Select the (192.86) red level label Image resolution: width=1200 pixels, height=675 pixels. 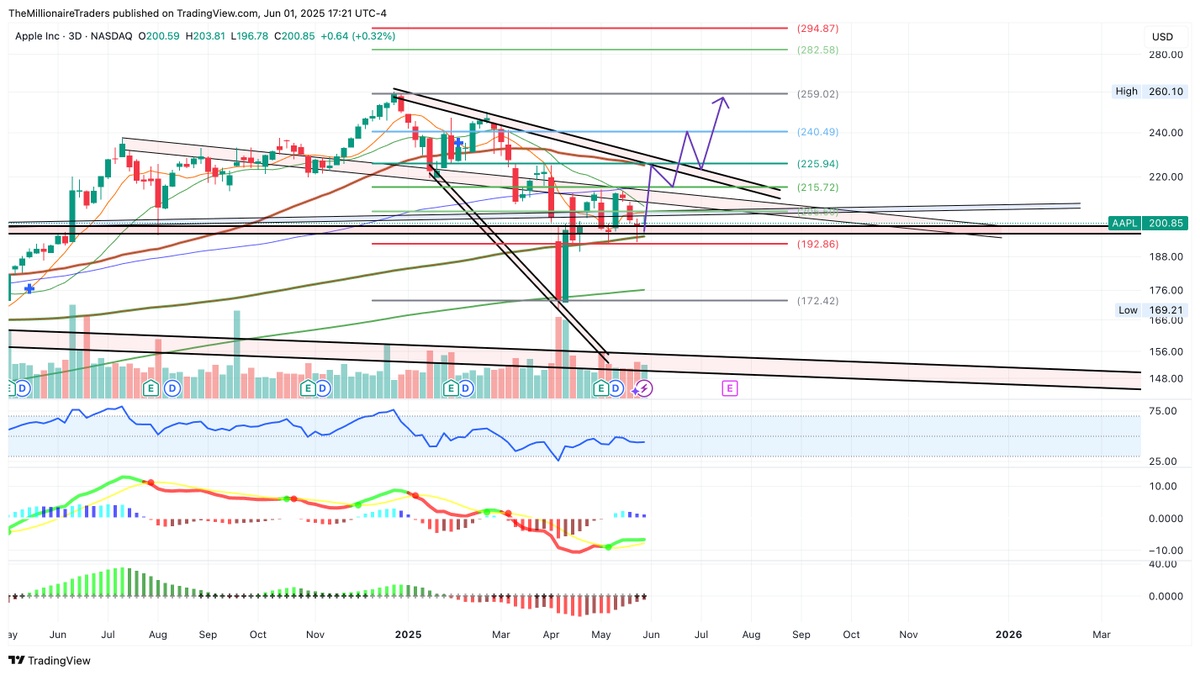tap(817, 244)
